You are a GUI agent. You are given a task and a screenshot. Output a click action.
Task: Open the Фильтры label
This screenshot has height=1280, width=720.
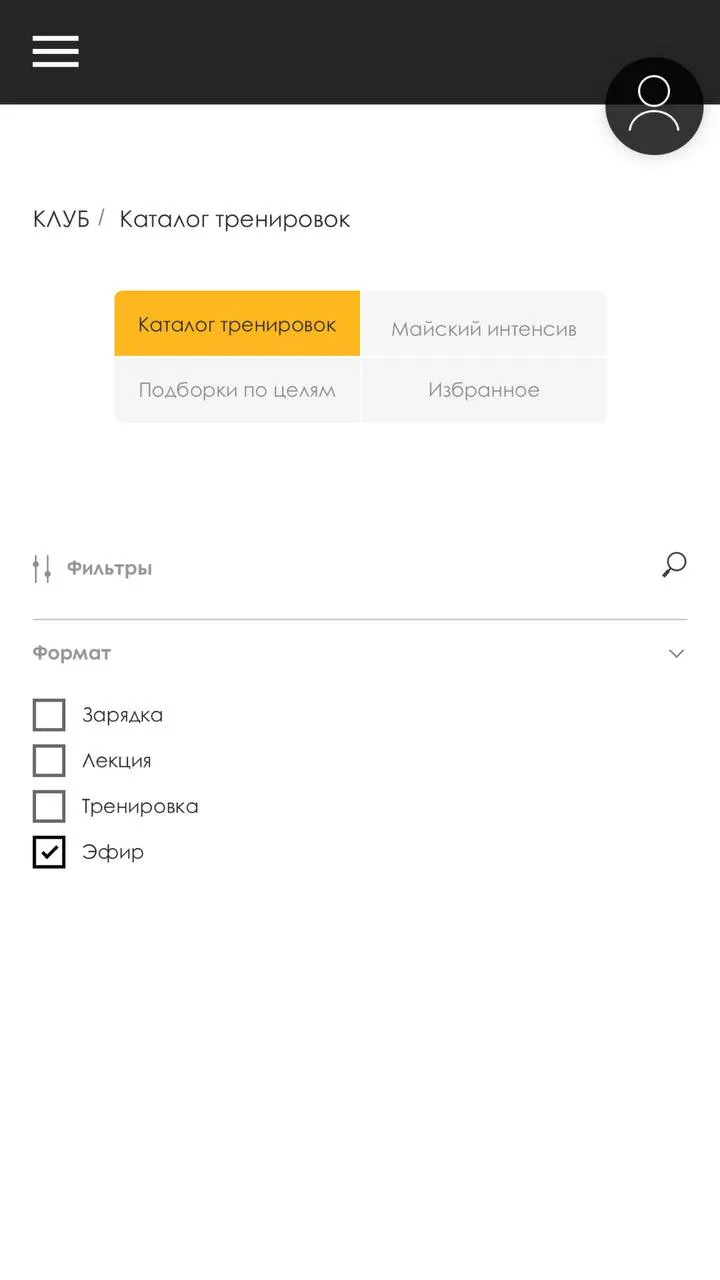point(109,569)
